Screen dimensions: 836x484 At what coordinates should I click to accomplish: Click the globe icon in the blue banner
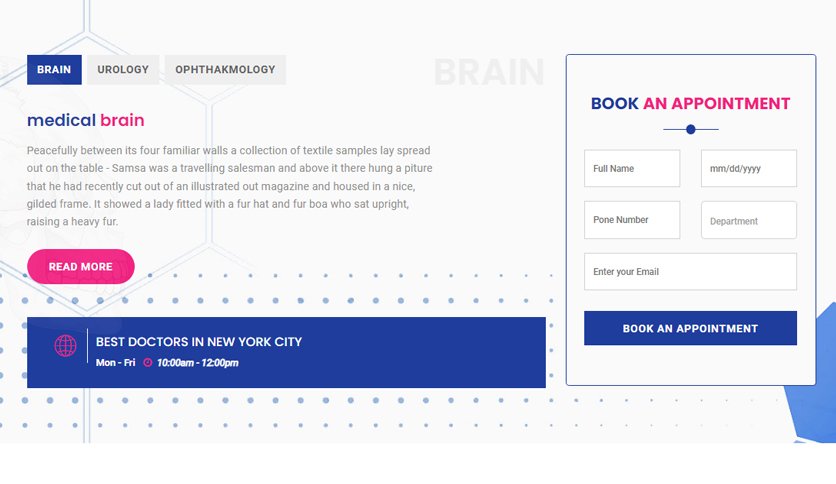pyautogui.click(x=66, y=345)
